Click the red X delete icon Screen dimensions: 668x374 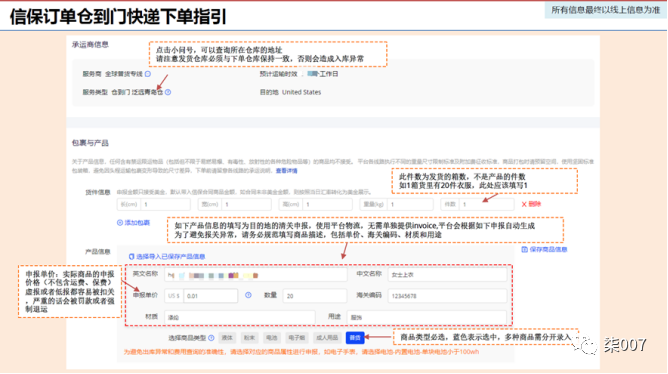coord(524,204)
